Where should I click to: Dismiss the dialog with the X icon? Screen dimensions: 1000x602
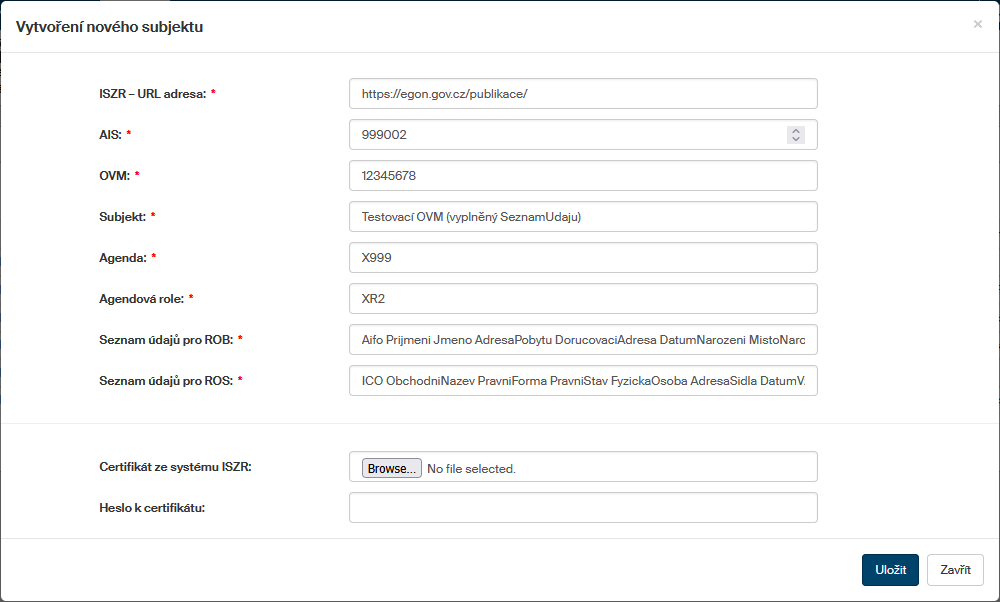coord(977,24)
